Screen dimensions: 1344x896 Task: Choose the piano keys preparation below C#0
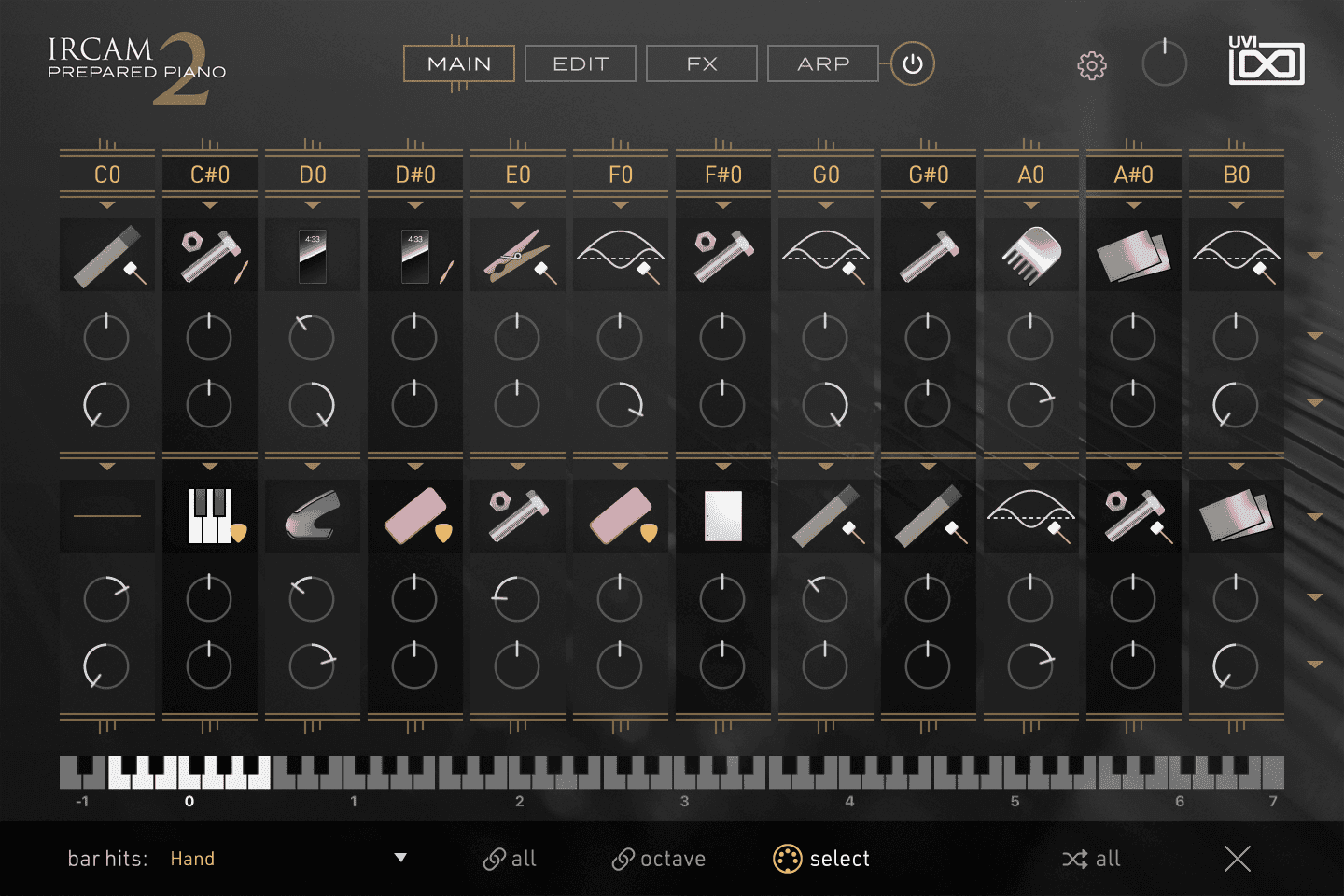(x=209, y=515)
